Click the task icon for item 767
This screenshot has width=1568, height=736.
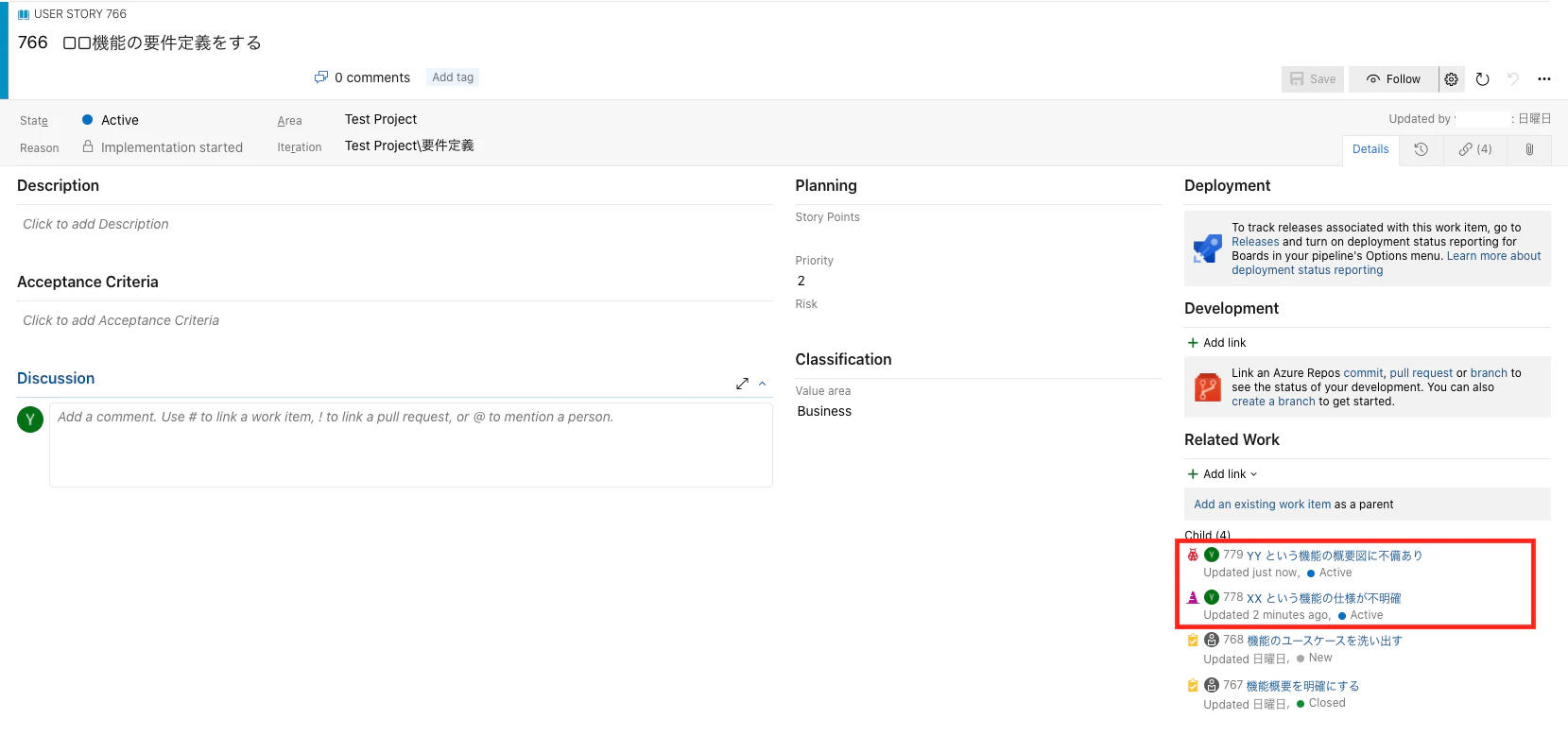[1194, 685]
